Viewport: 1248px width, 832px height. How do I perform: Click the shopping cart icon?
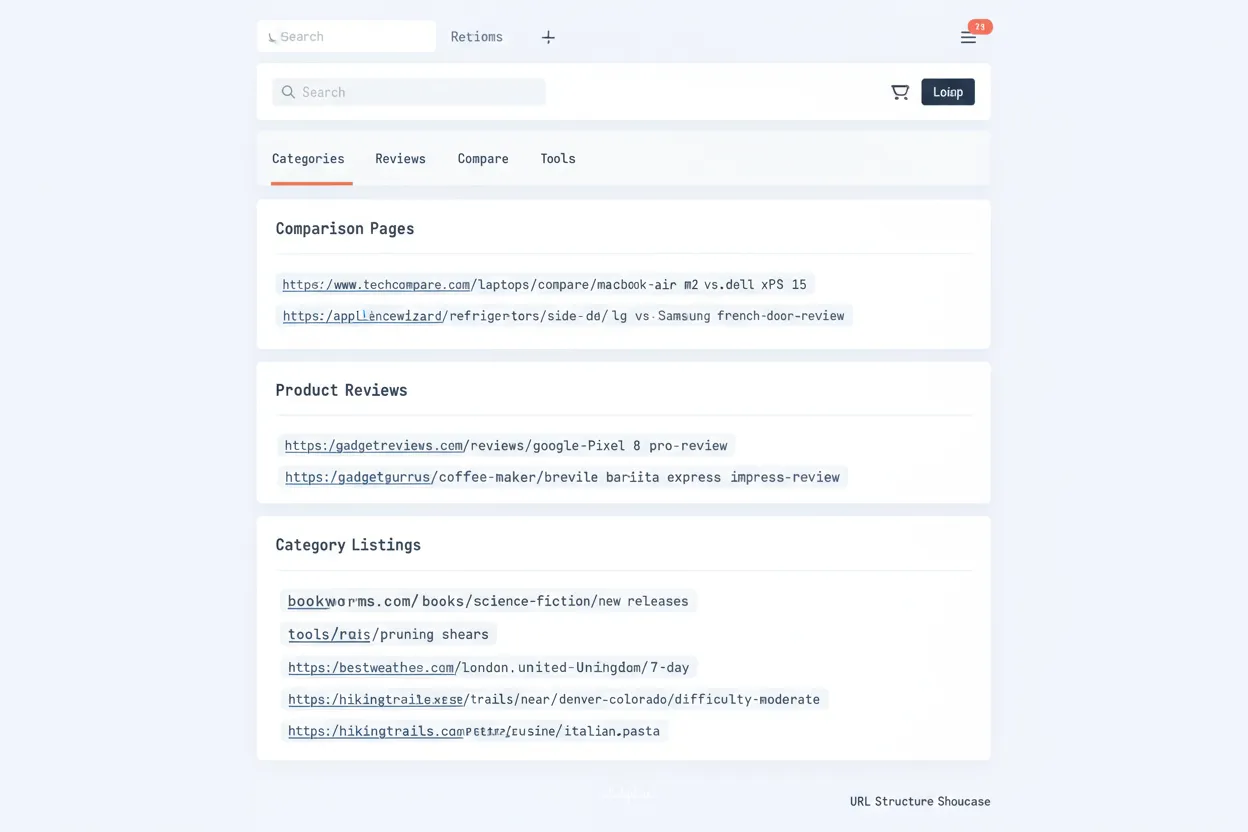pyautogui.click(x=899, y=91)
